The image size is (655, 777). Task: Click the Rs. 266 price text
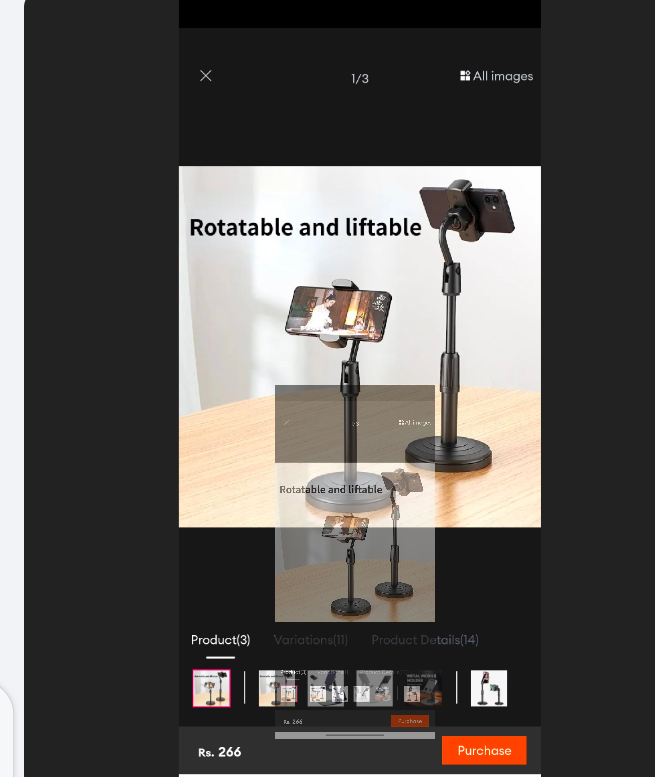click(x=219, y=752)
